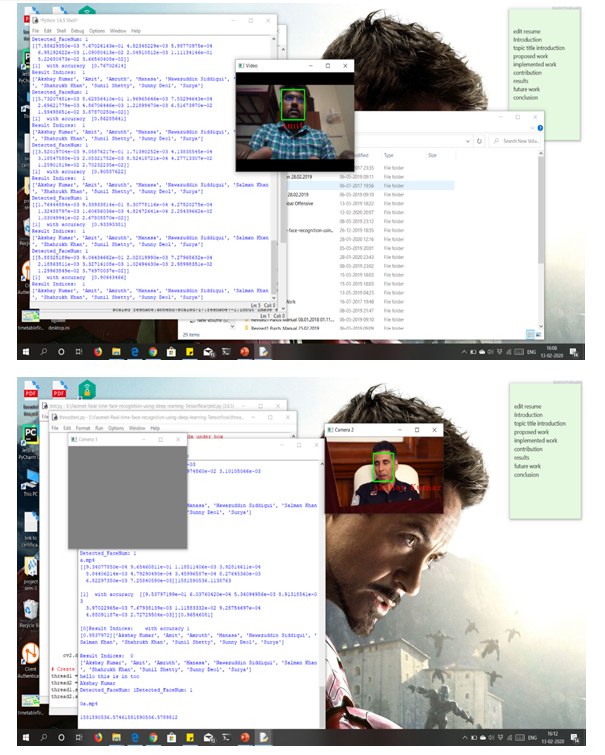Open taskbar search in the lower screenshot
Image resolution: width=605 pixels, height=755 pixels.
click(44, 737)
